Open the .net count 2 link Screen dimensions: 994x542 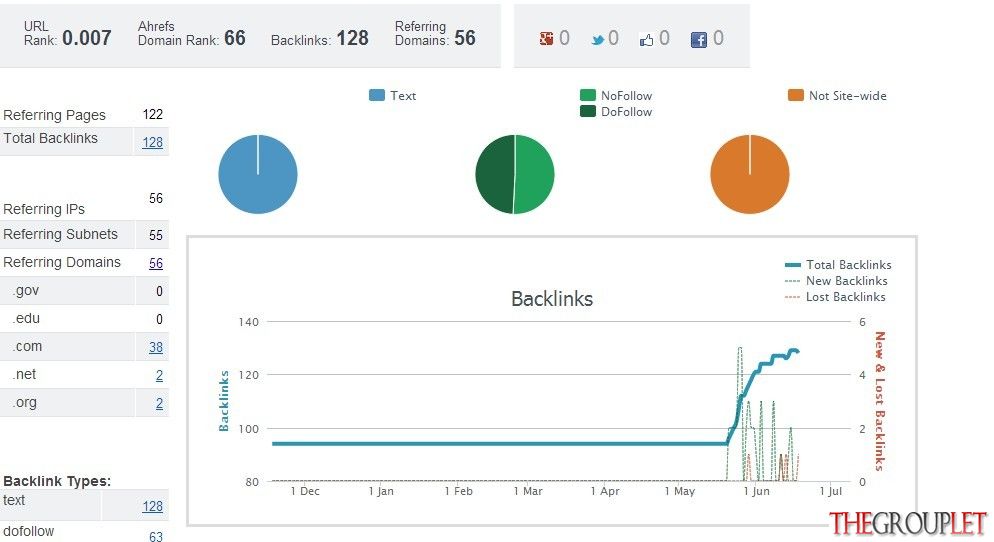[x=159, y=375]
